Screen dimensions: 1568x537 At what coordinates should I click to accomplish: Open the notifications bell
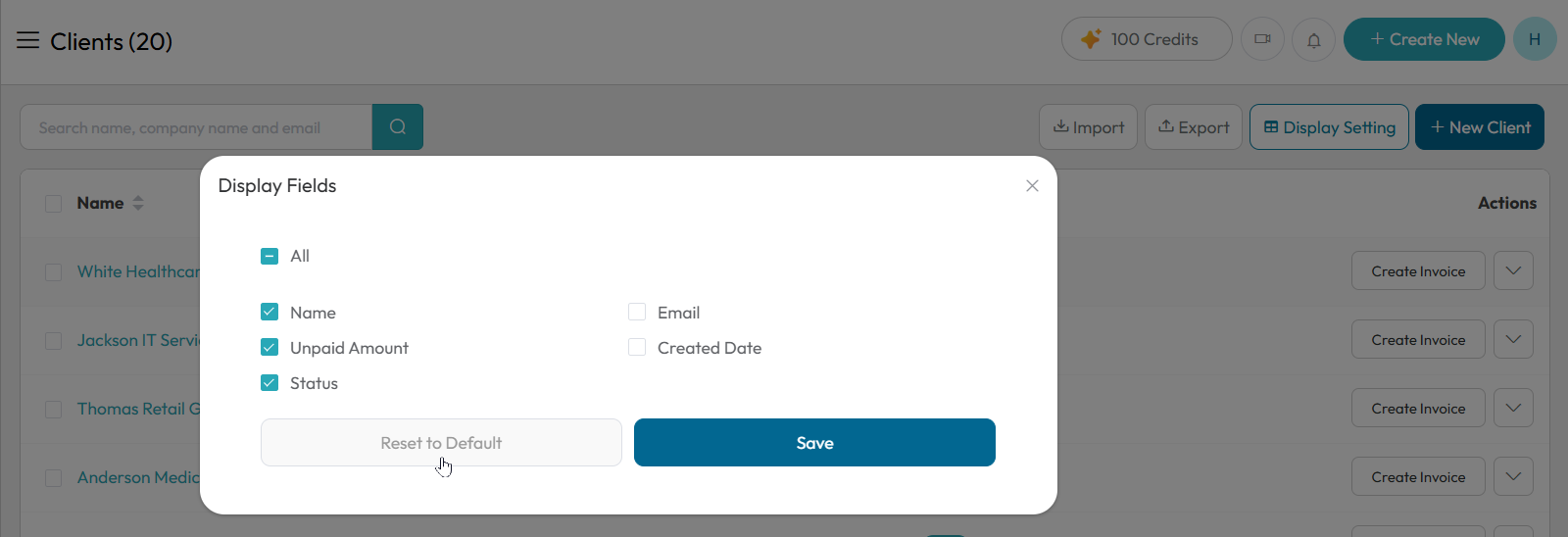coord(1313,39)
